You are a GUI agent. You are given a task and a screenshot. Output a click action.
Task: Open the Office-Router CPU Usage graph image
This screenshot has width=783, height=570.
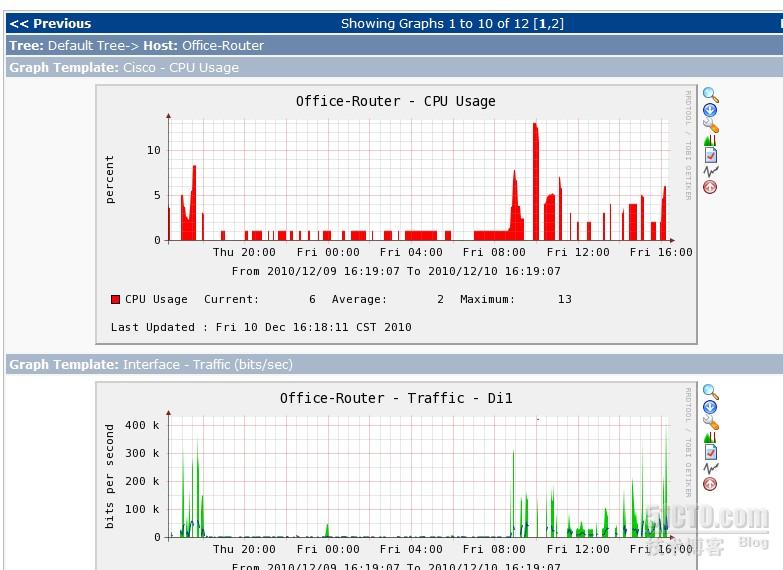point(396,214)
